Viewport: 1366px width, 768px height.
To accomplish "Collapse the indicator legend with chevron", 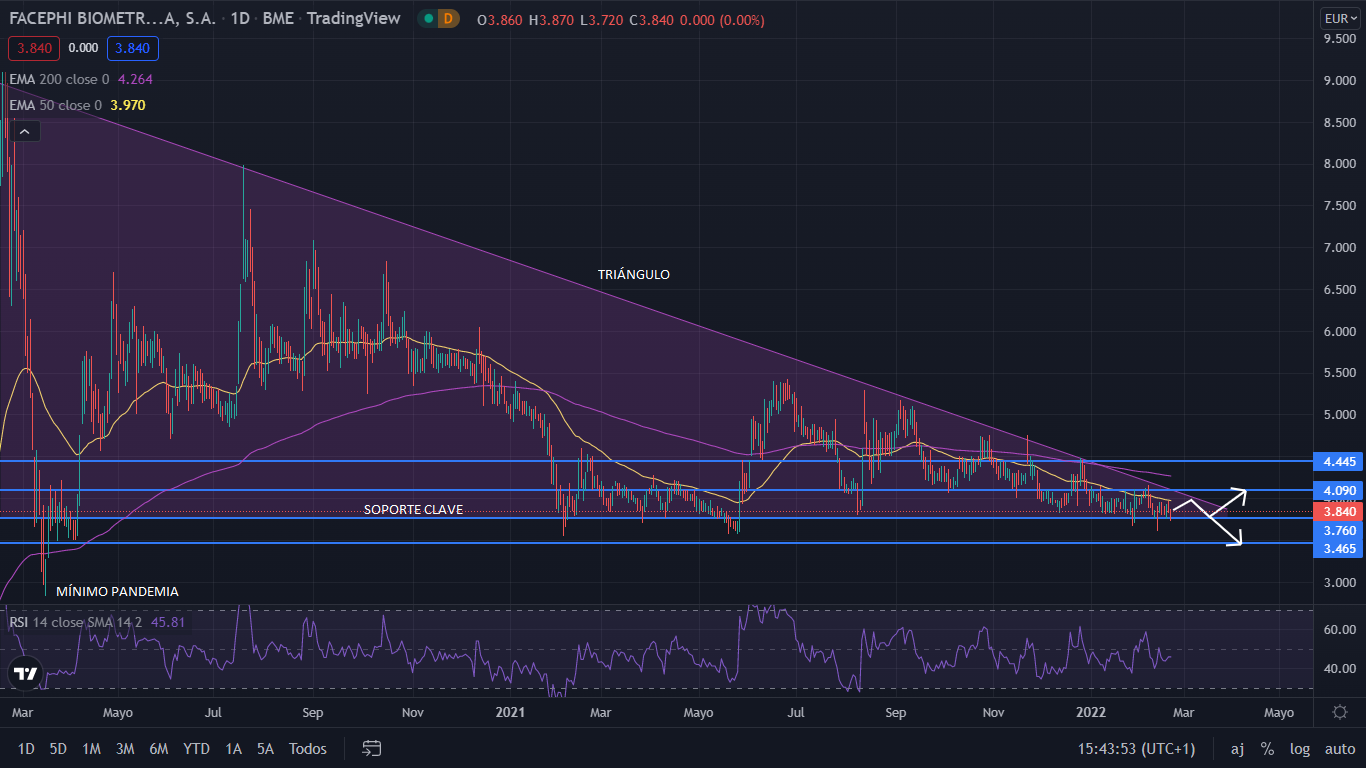I will tap(26, 131).
